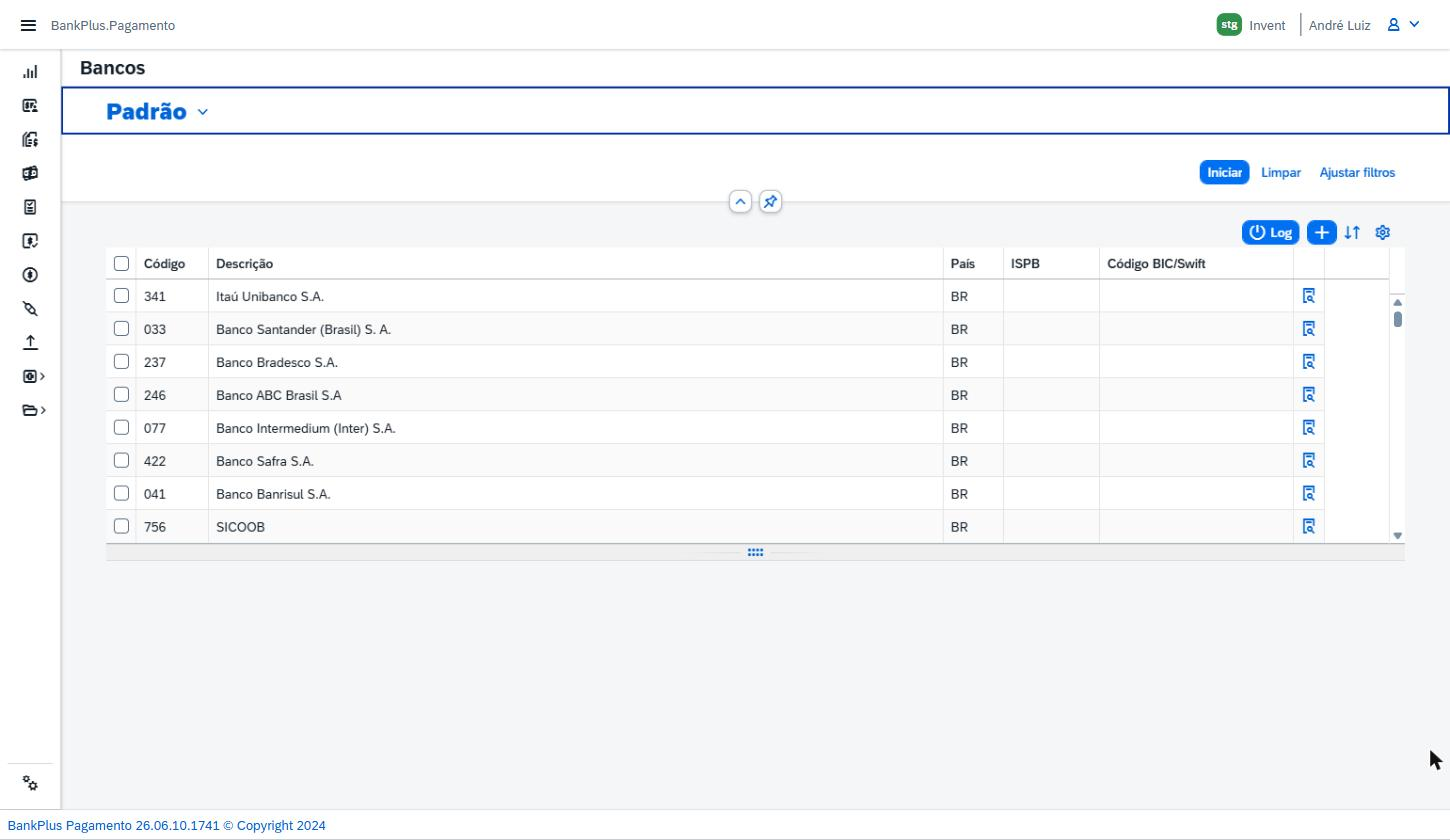Click the table vertical scrollbar thumb
Viewport: 1450px width, 840px height.
coord(1397,319)
